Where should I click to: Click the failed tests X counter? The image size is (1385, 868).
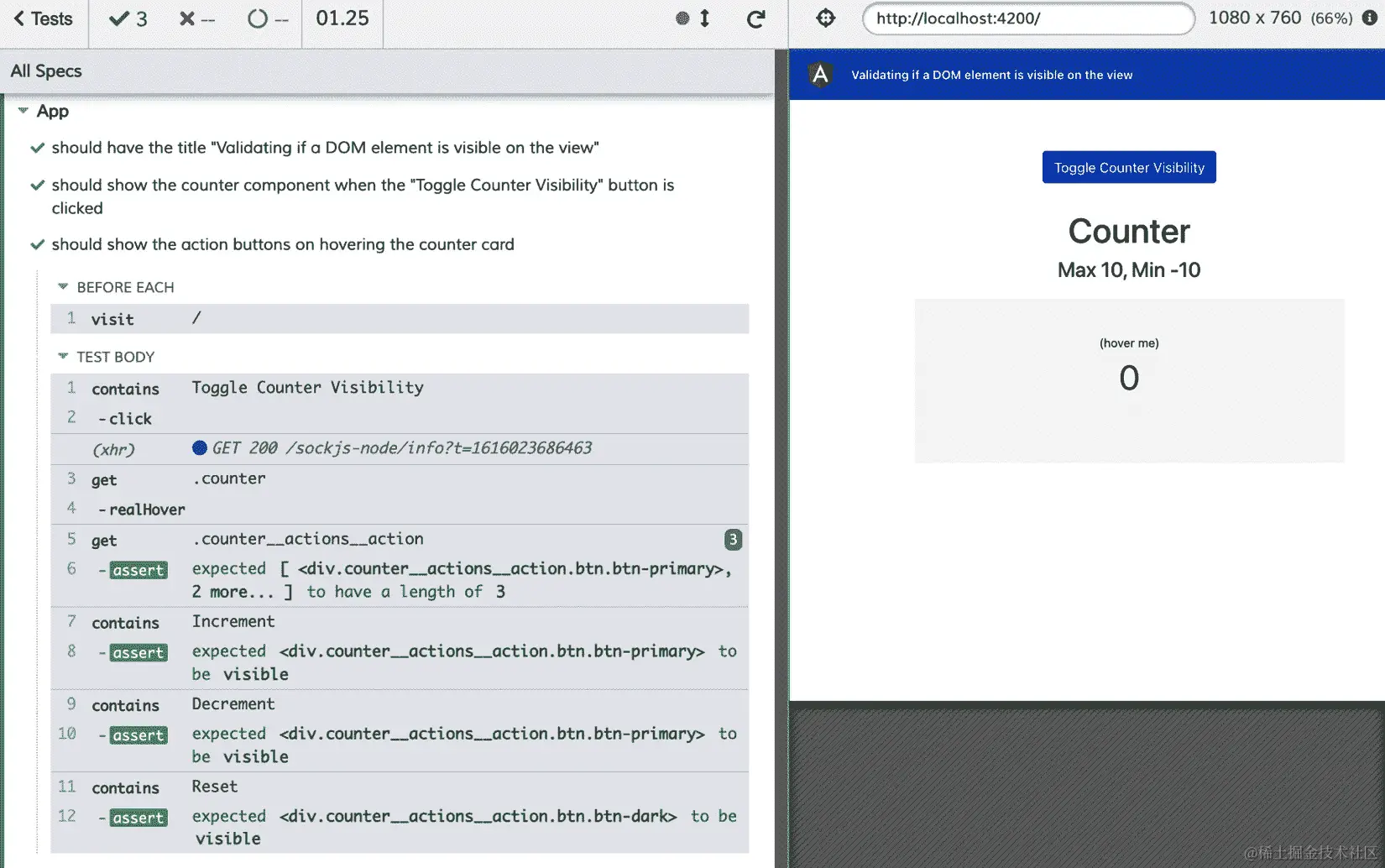point(197,19)
